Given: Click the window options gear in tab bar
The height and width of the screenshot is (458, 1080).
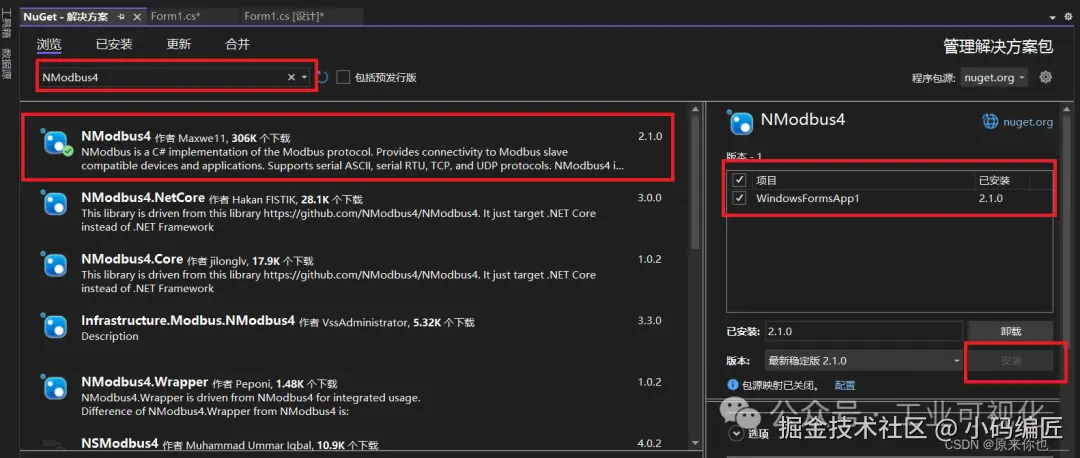Looking at the screenshot, I should [x=1070, y=17].
